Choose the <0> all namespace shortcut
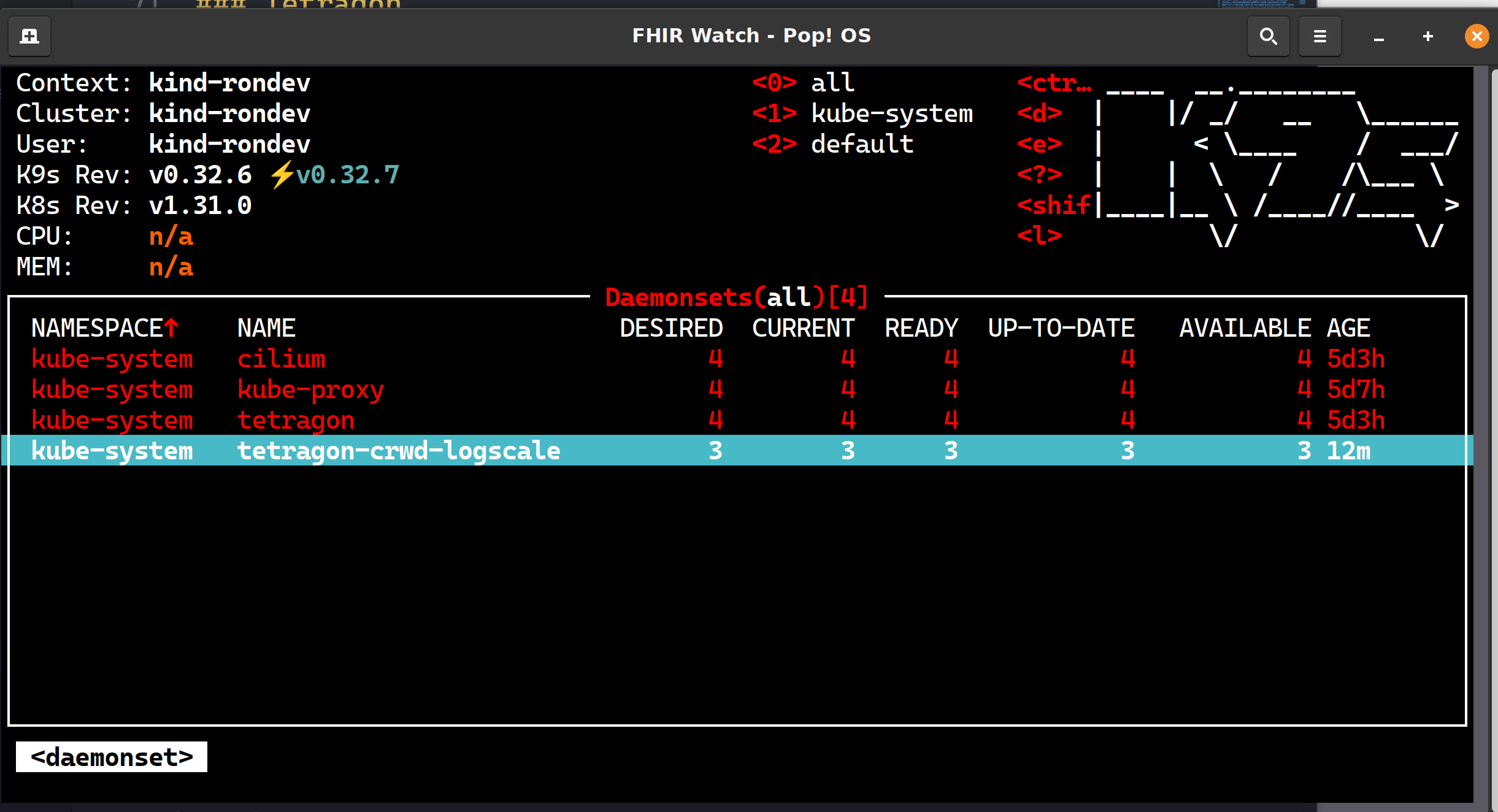Image resolution: width=1498 pixels, height=812 pixels. [x=804, y=83]
